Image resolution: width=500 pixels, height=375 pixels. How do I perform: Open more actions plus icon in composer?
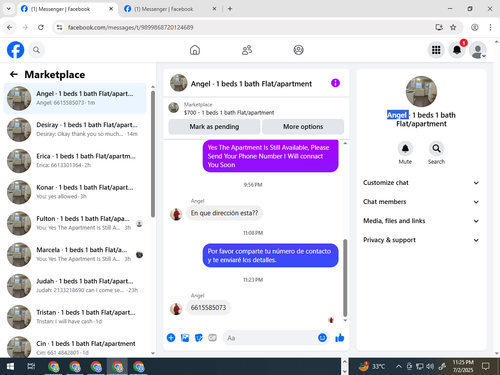tap(171, 338)
